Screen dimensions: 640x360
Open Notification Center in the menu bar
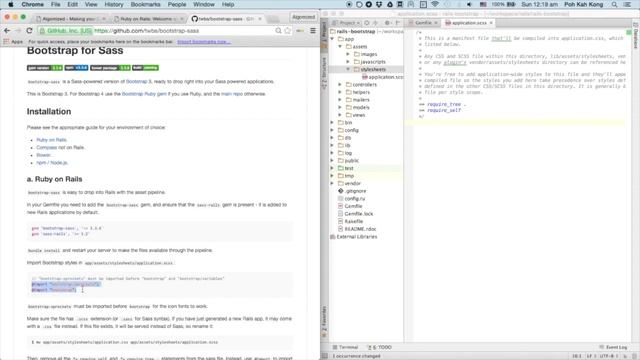628,4
